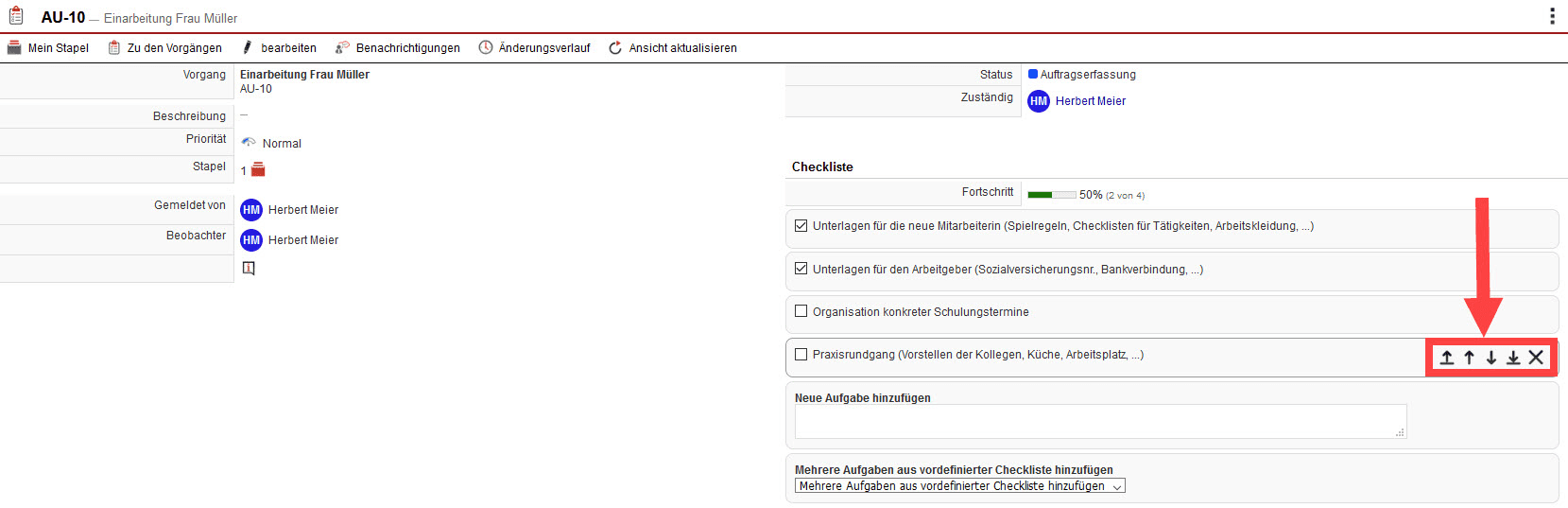This screenshot has width=1568, height=508.
Task: Click the Neue Aufgabe hinzufügen text field
Action: coord(1099,422)
